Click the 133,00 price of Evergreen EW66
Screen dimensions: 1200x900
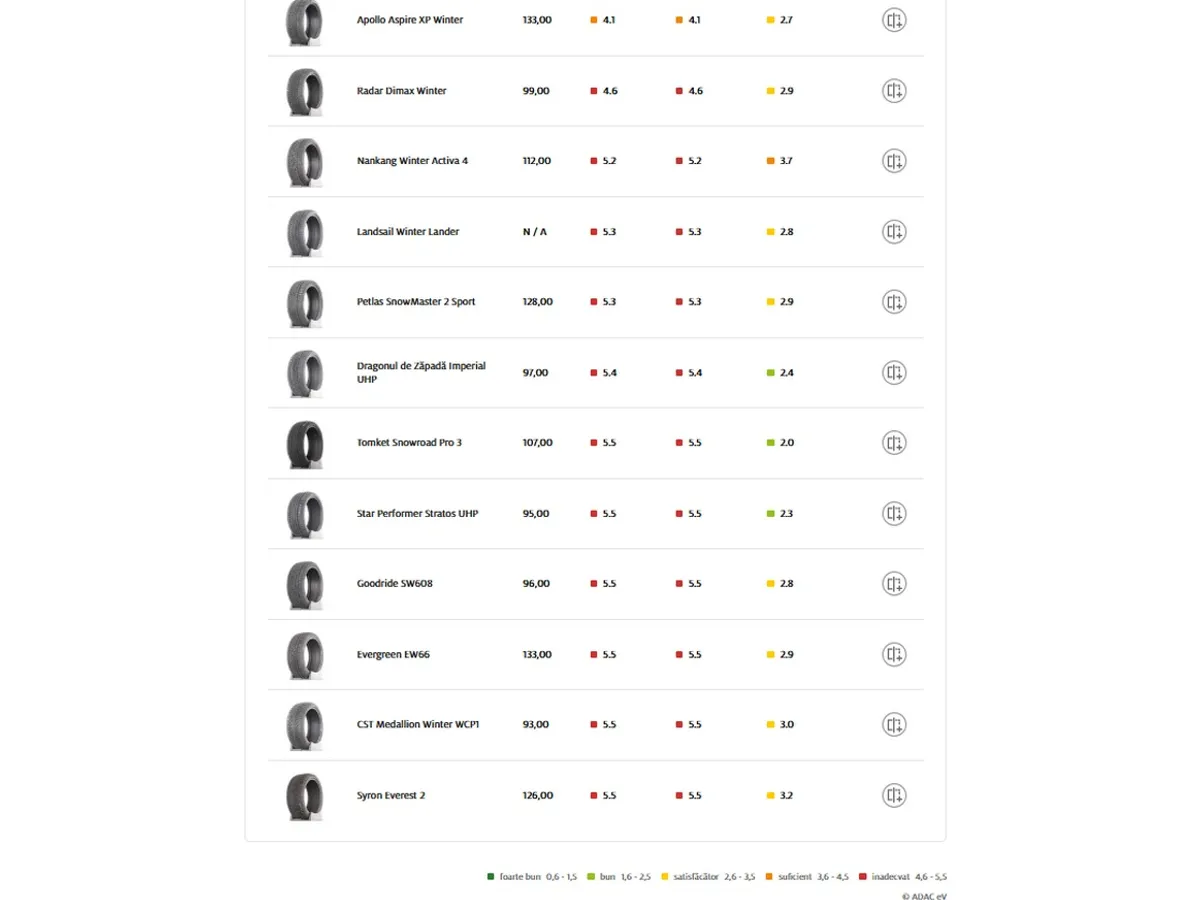(x=537, y=655)
